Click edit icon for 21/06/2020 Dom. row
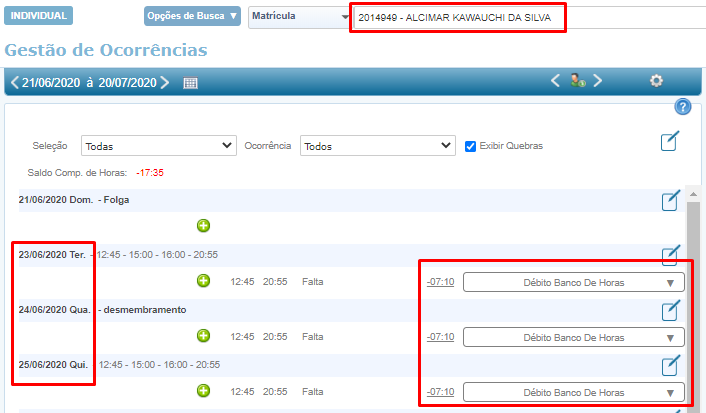The height and width of the screenshot is (413, 706). click(x=671, y=200)
